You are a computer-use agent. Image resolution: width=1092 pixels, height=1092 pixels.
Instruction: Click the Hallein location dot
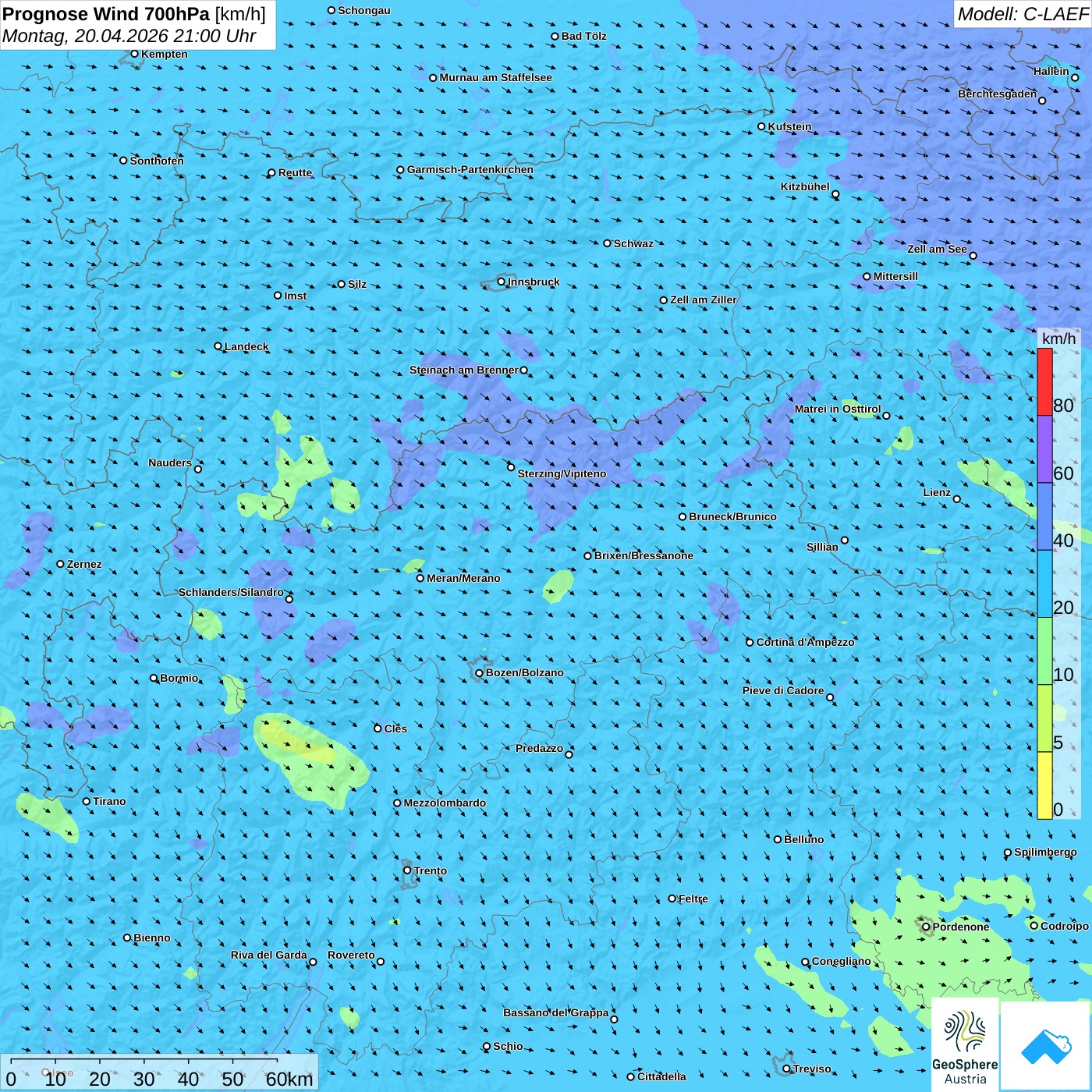click(1075, 77)
